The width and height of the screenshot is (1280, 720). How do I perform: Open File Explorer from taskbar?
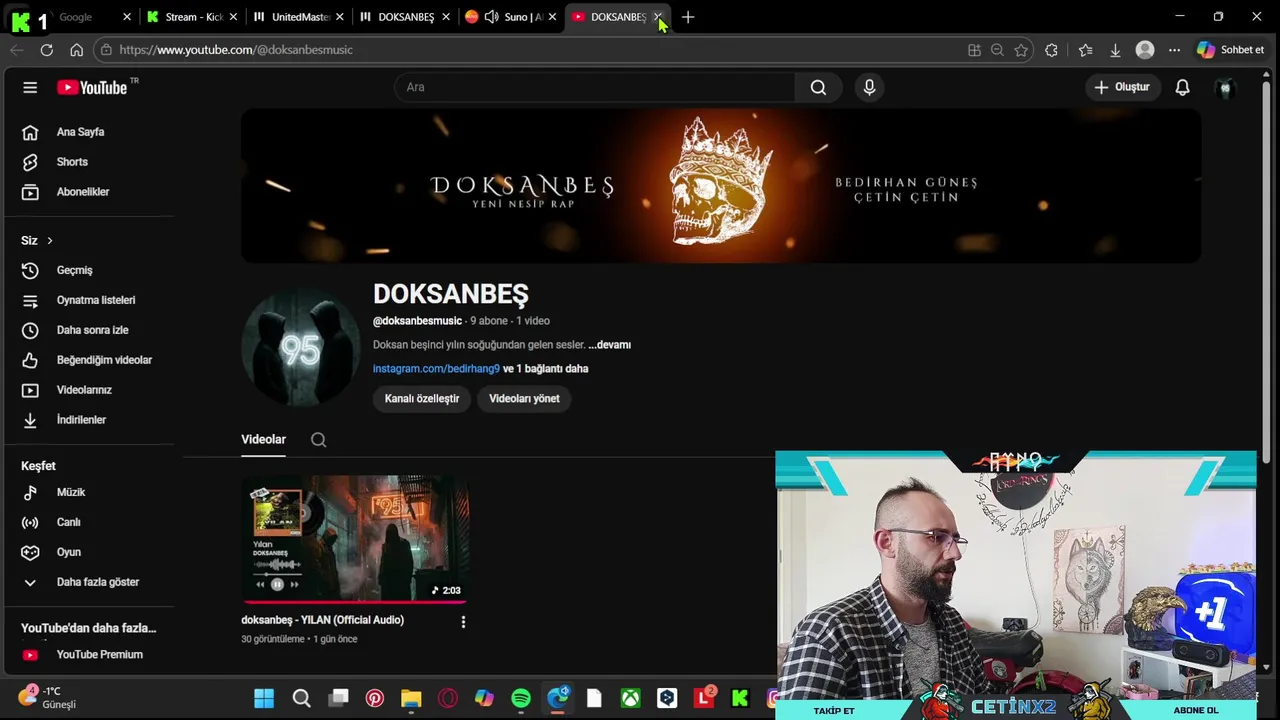coord(411,698)
